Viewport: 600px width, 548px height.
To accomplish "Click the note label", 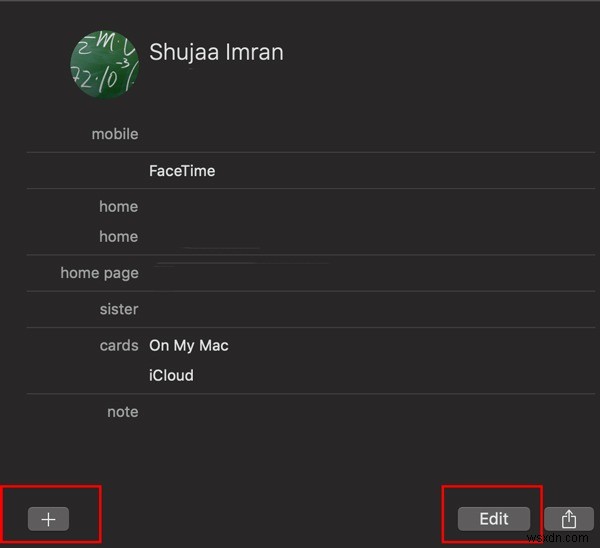I will pyautogui.click(x=122, y=412).
